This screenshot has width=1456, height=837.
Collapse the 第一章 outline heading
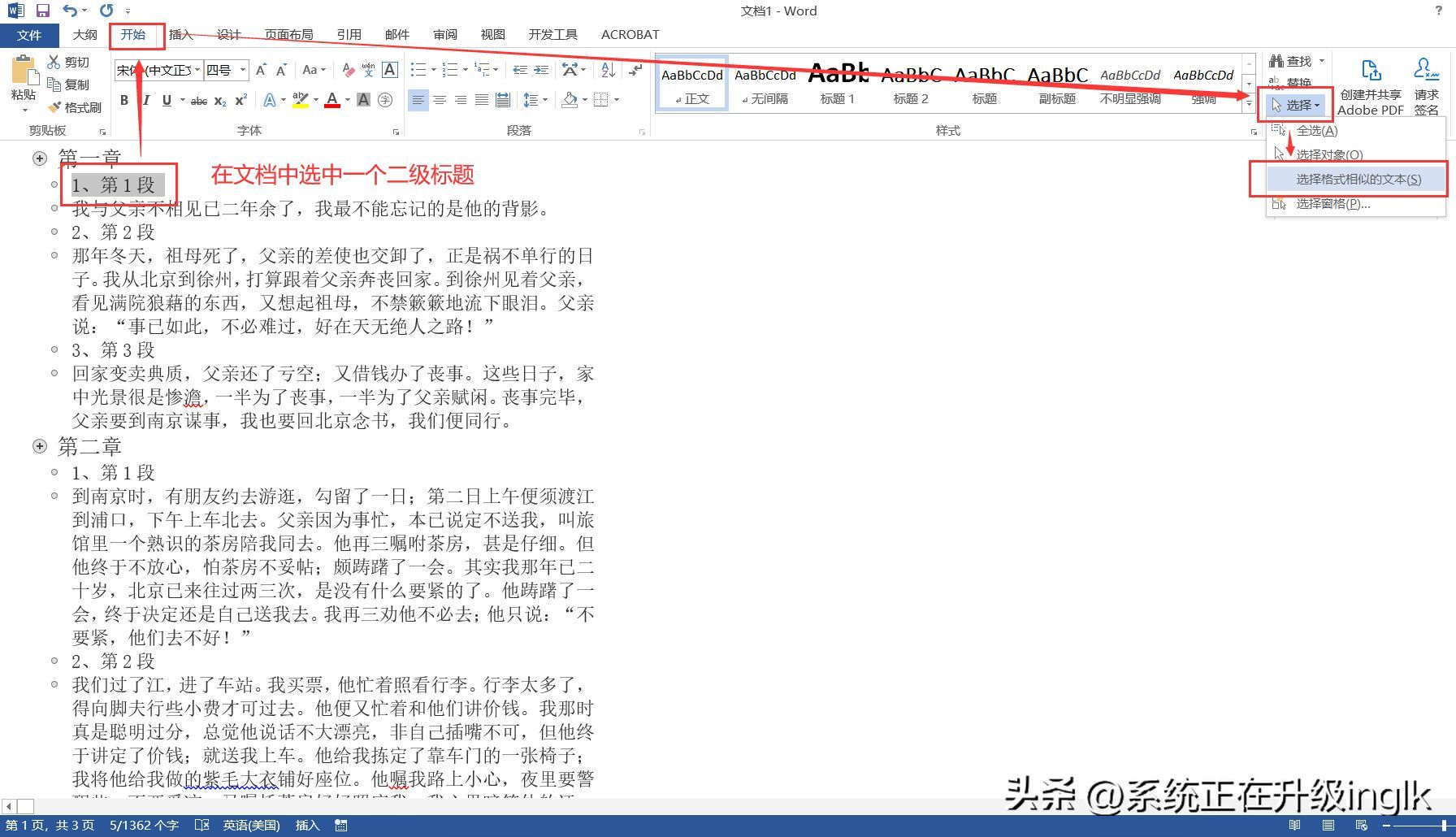[x=40, y=158]
